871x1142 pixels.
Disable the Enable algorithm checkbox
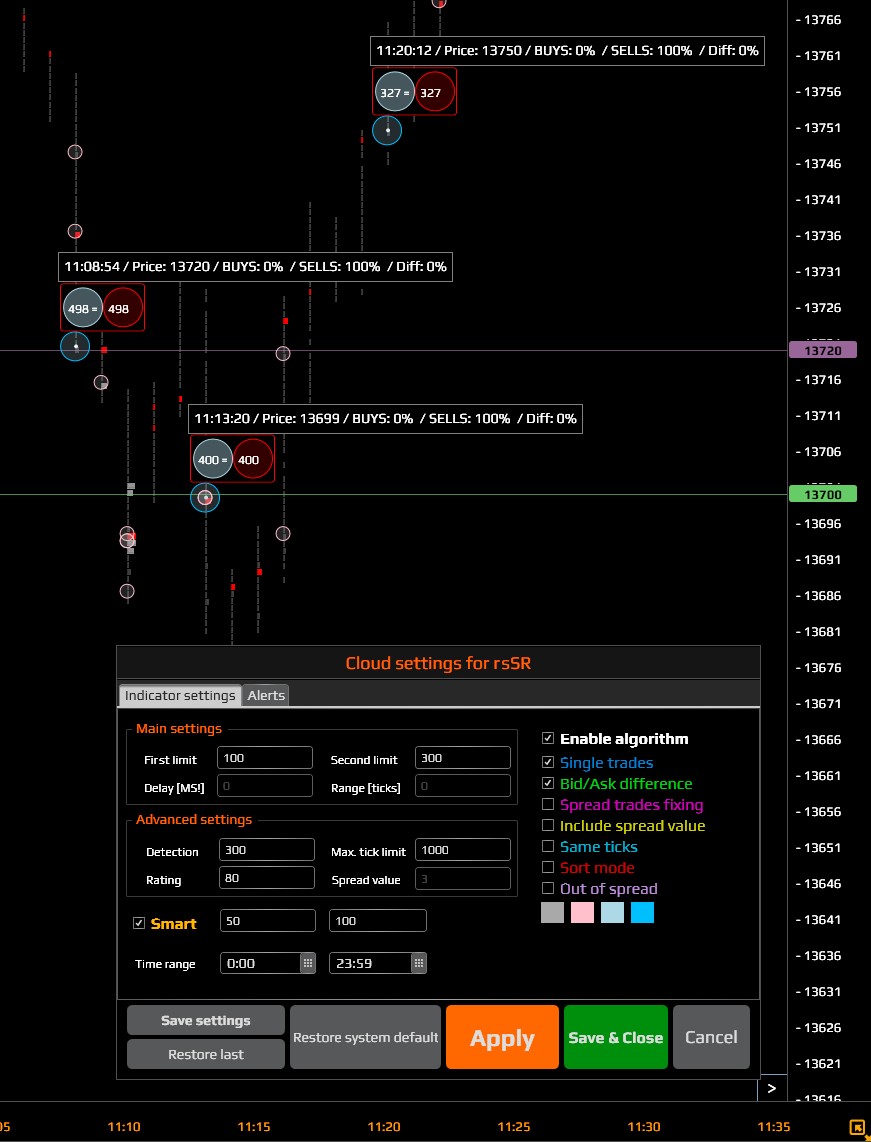(548, 739)
